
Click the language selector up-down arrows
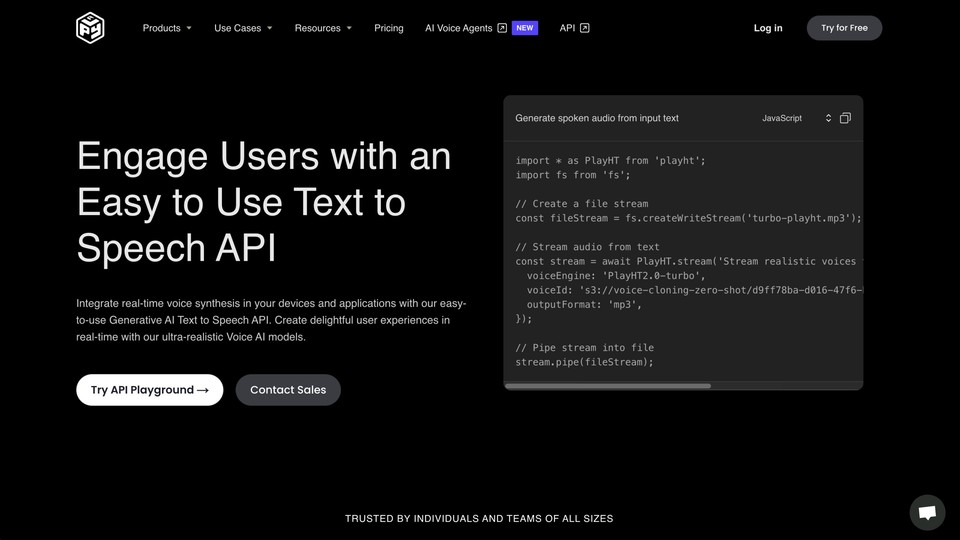[x=828, y=118]
